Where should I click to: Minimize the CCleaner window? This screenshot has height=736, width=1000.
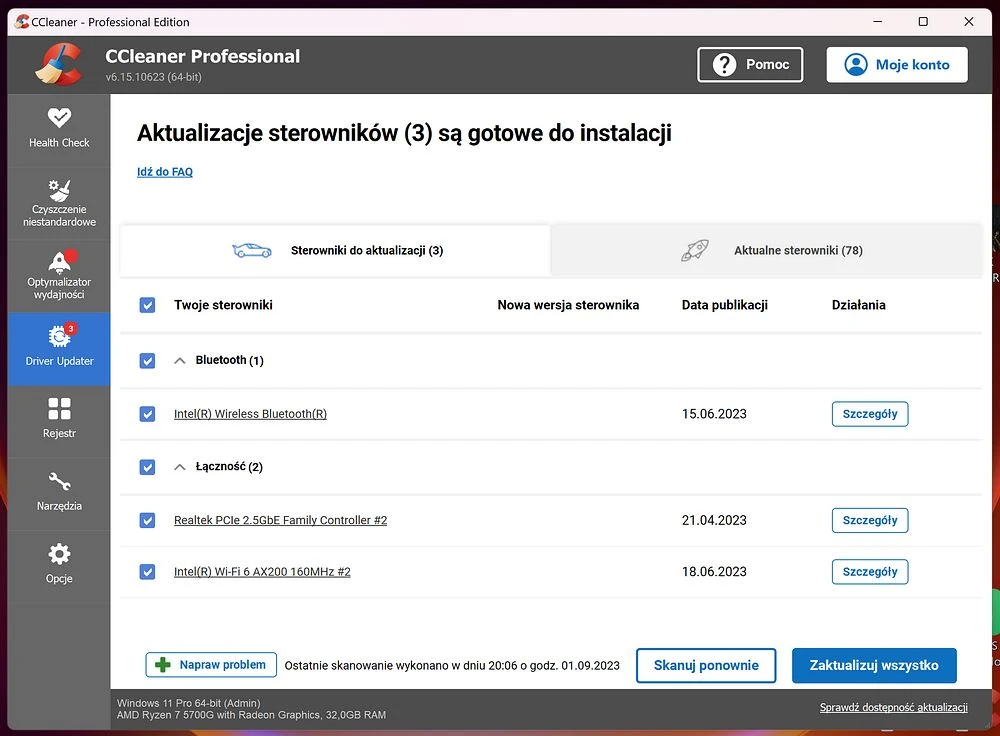[878, 22]
